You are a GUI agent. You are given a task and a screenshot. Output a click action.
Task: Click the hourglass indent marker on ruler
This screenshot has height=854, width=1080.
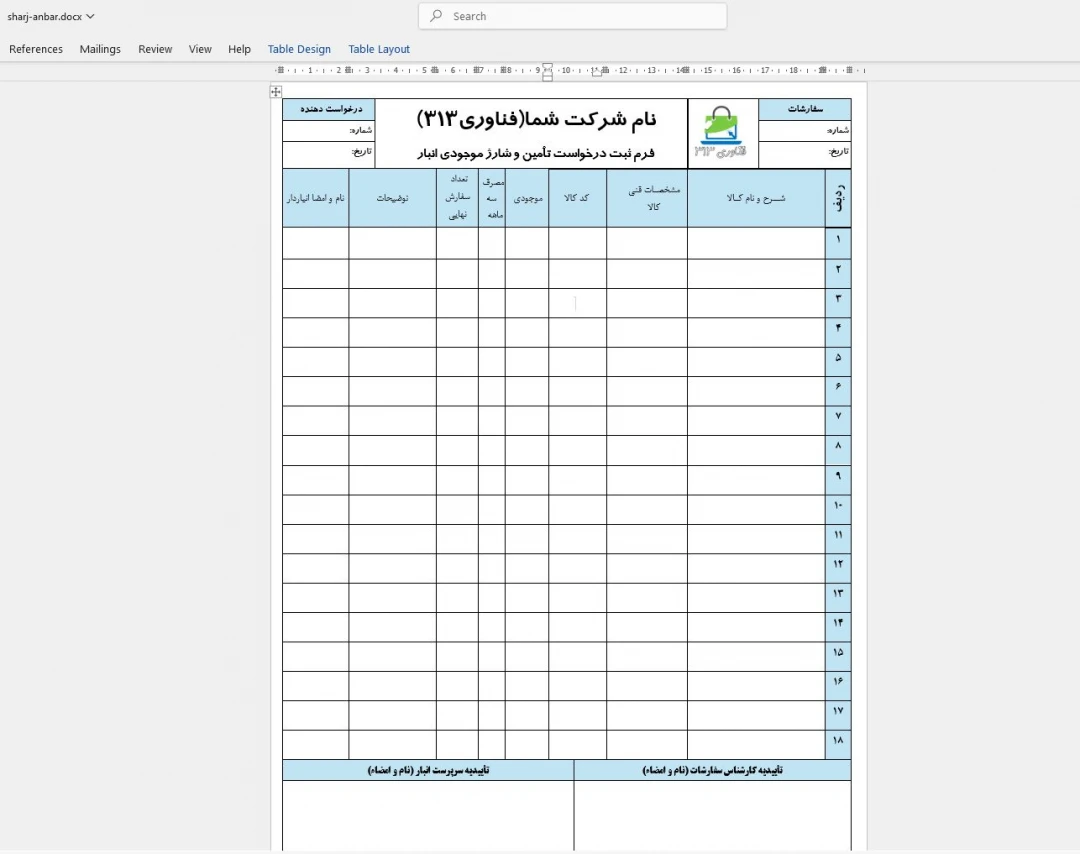click(x=547, y=71)
